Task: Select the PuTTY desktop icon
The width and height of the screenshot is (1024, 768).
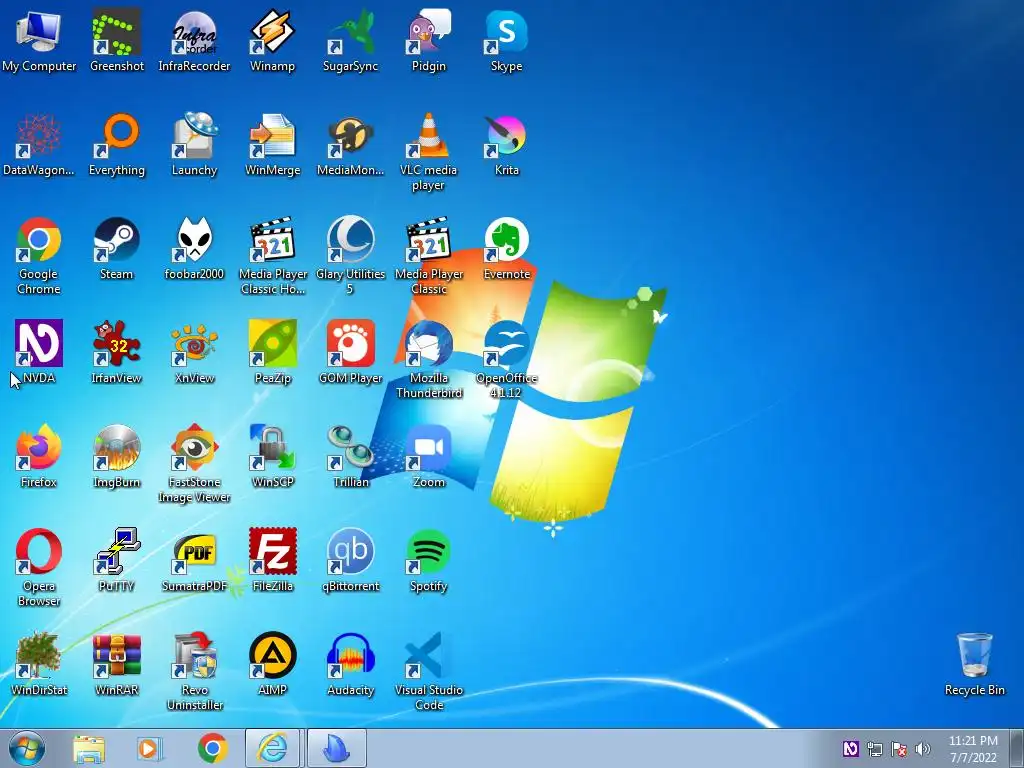Action: 116,552
